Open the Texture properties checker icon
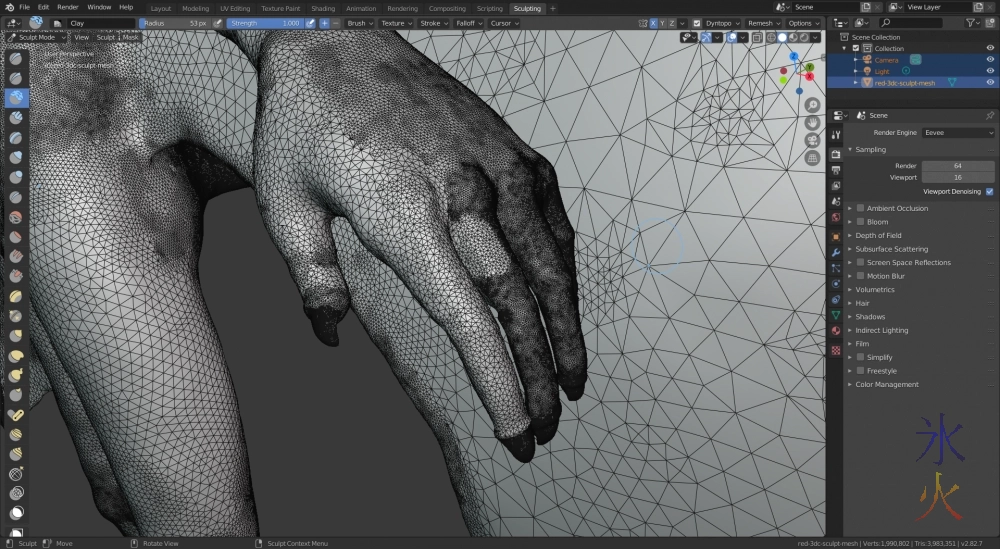This screenshot has width=1000, height=549. (x=836, y=351)
